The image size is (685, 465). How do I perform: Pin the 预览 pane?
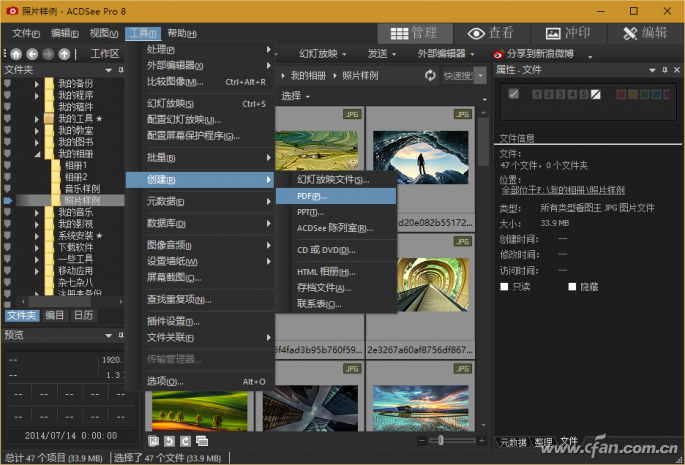tap(121, 335)
